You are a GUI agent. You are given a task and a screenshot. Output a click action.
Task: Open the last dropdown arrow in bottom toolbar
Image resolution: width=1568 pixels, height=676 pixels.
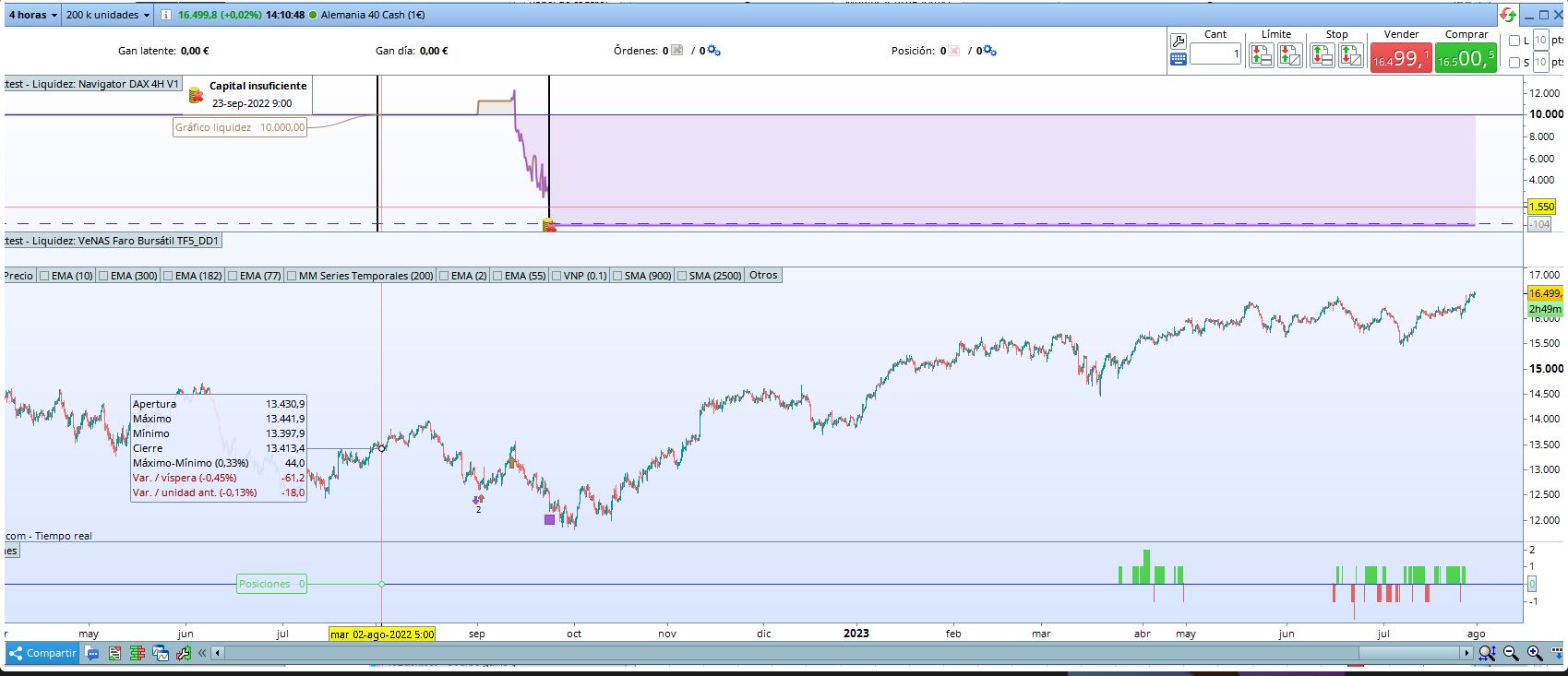[x=1558, y=653]
